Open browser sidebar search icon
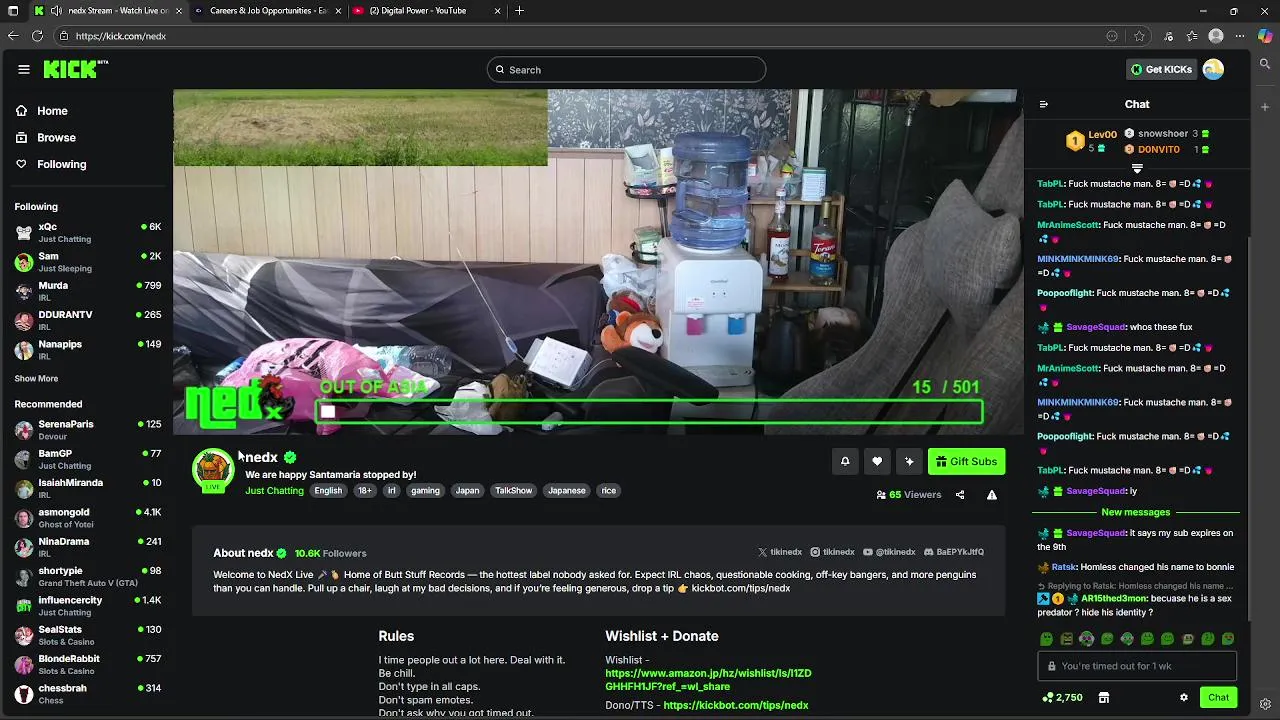Viewport: 1280px width, 720px height. click(1265, 64)
